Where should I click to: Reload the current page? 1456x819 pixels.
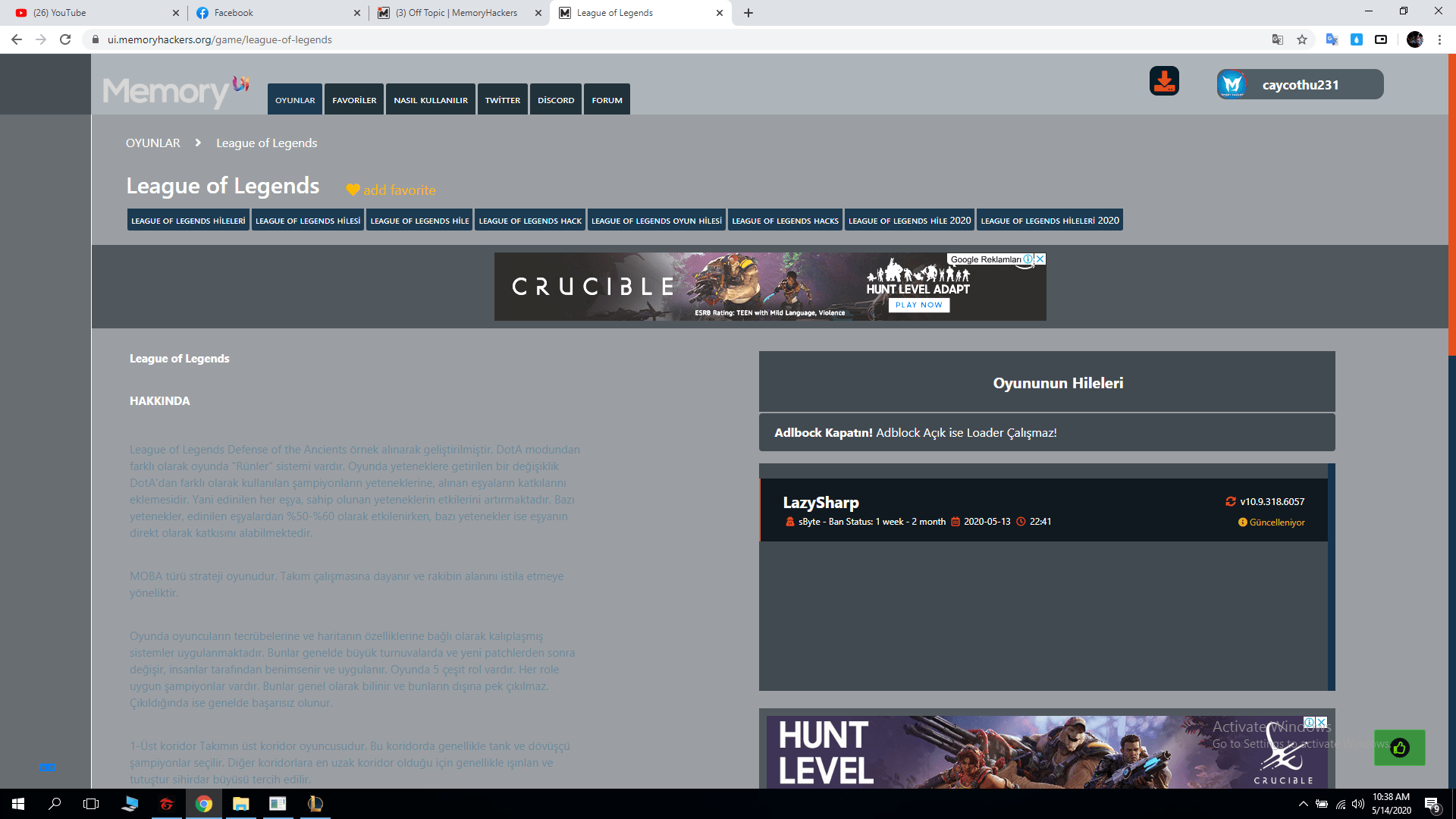[x=65, y=39]
